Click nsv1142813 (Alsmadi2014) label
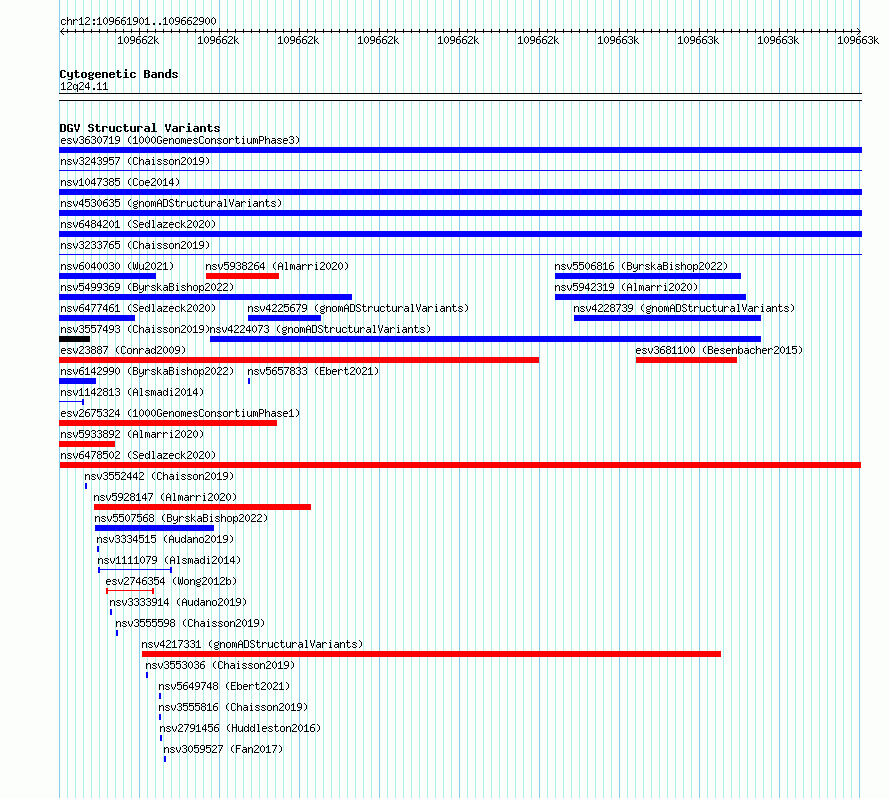The width and height of the screenshot is (890, 798). [x=132, y=392]
